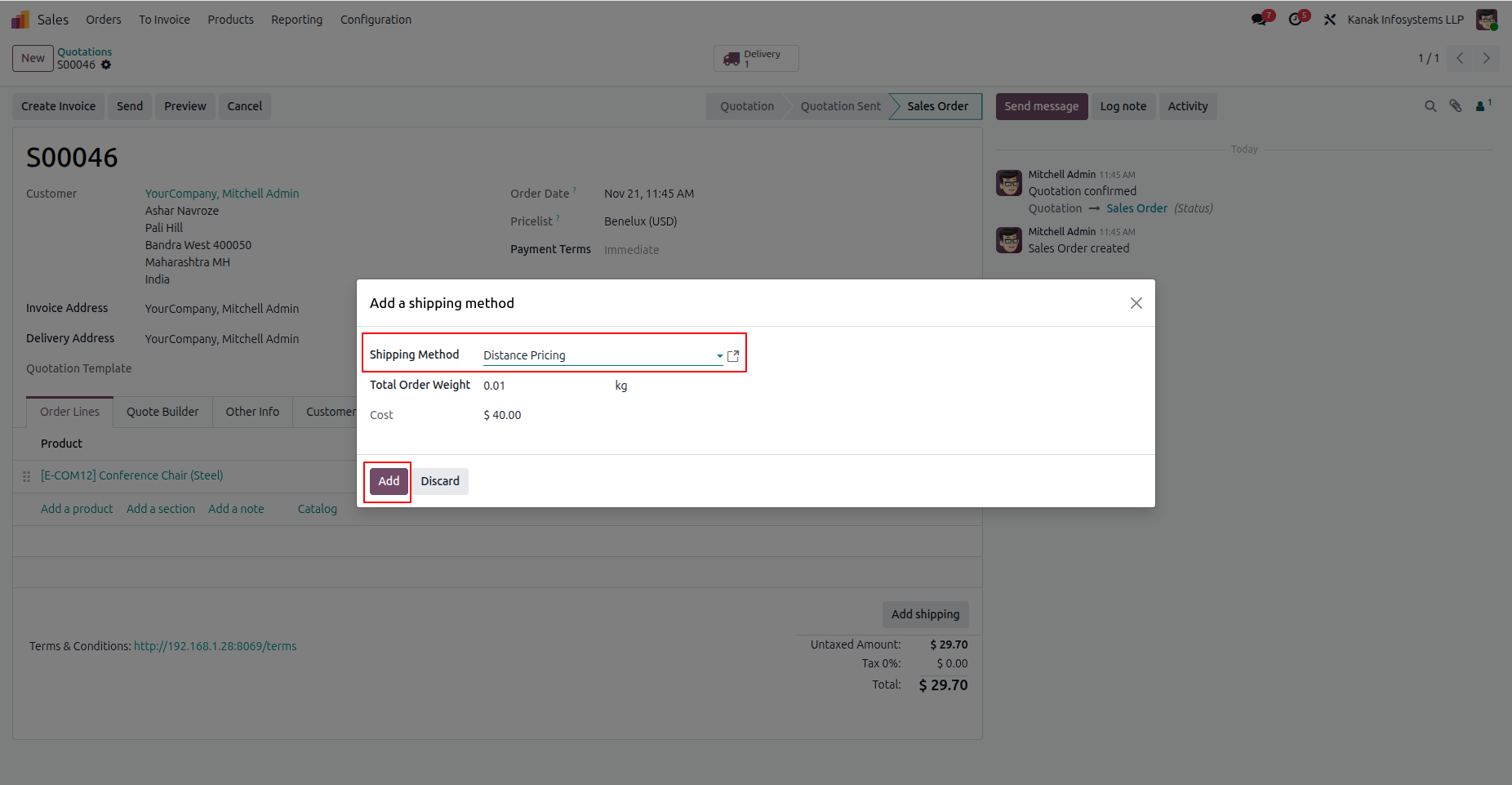This screenshot has width=1512, height=785.
Task: Open external link for Distance Pricing
Action: pos(733,356)
